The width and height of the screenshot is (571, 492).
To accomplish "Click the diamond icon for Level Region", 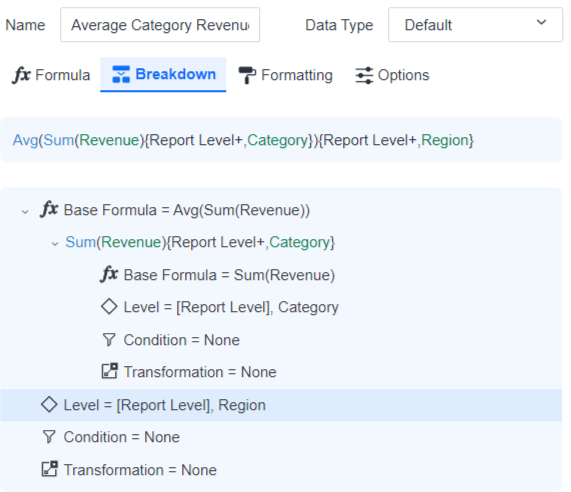I will coord(49,405).
